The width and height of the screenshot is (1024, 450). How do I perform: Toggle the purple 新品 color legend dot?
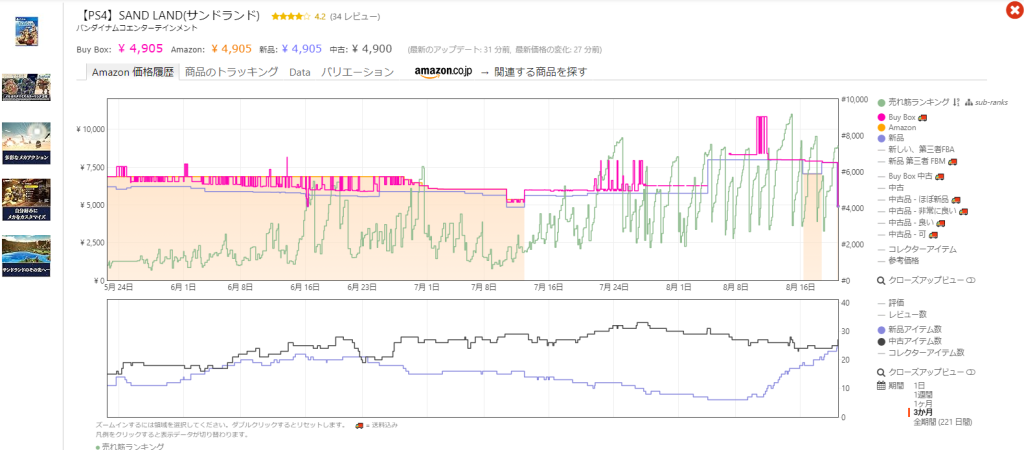881,138
